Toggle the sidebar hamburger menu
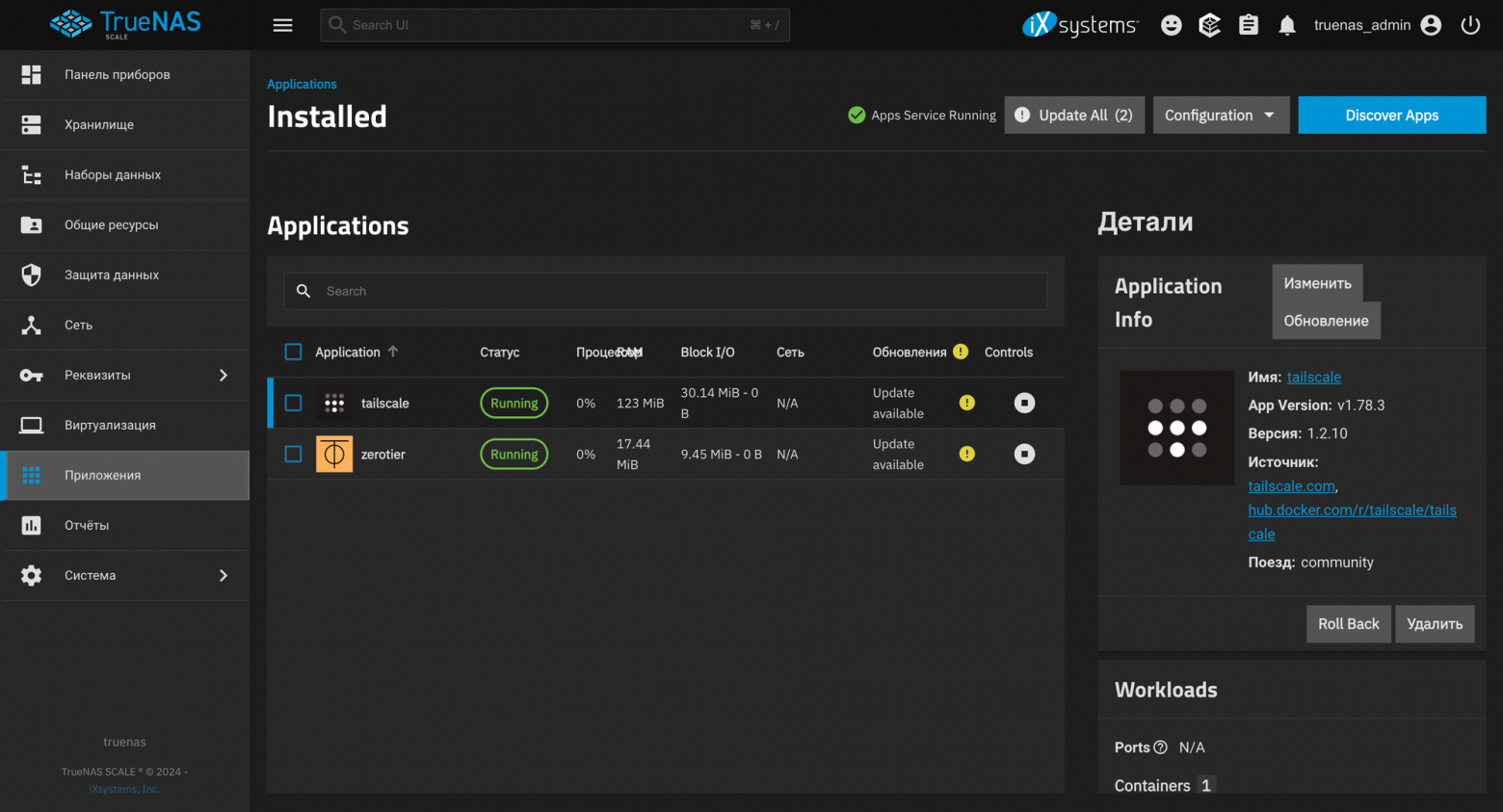 tap(282, 25)
